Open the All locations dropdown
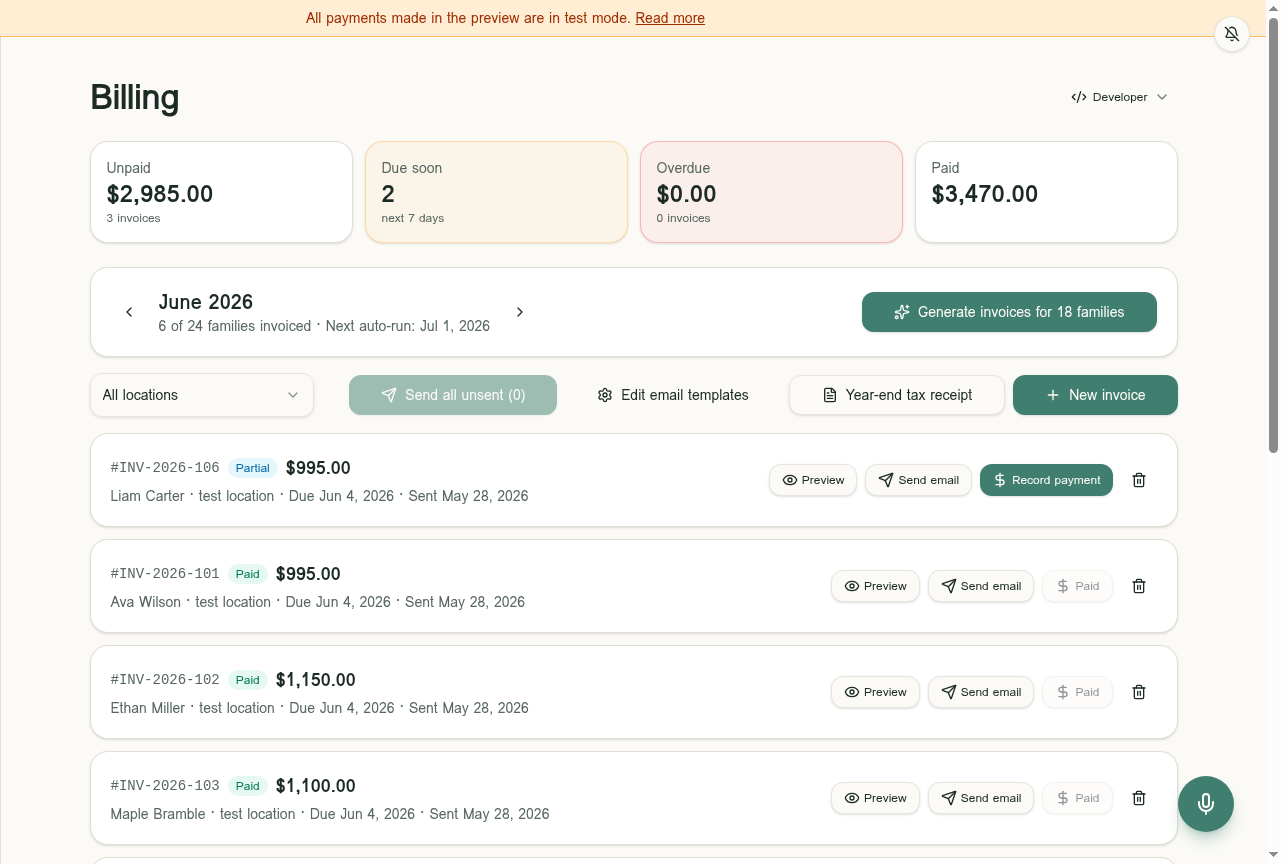 tap(202, 395)
